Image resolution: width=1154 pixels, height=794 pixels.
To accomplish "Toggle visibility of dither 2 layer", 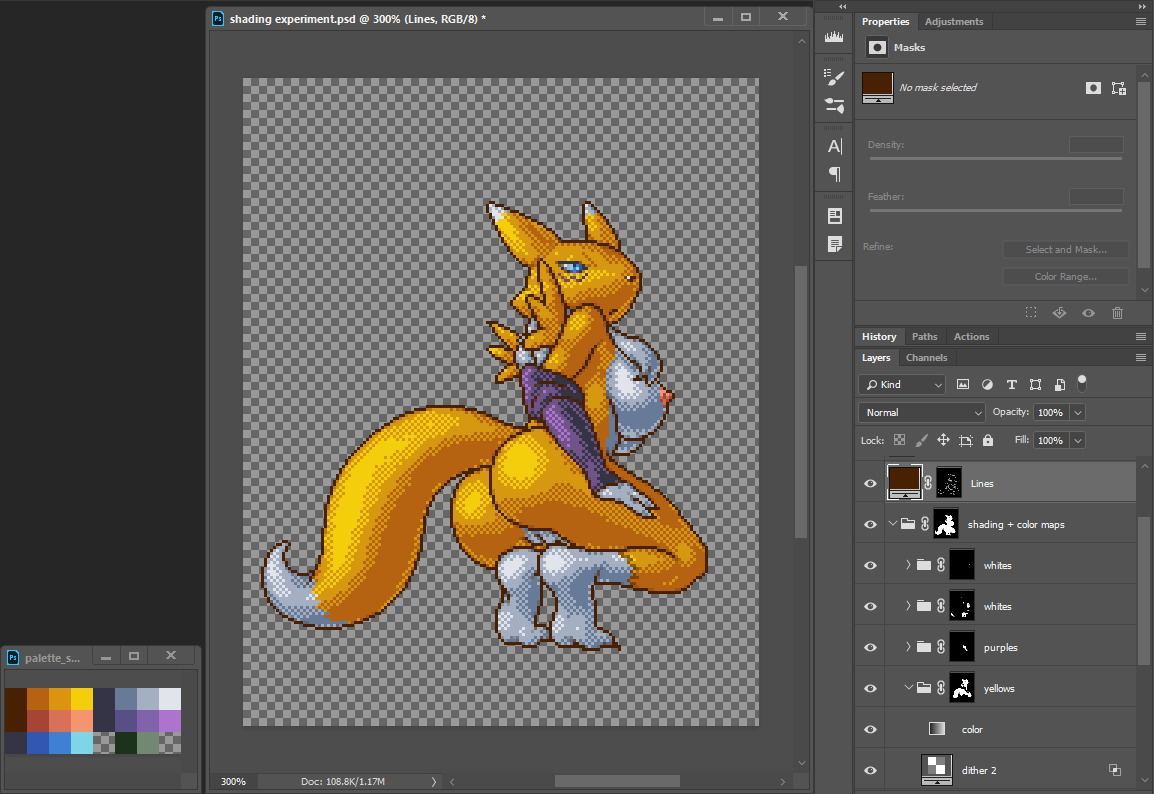I will click(870, 770).
